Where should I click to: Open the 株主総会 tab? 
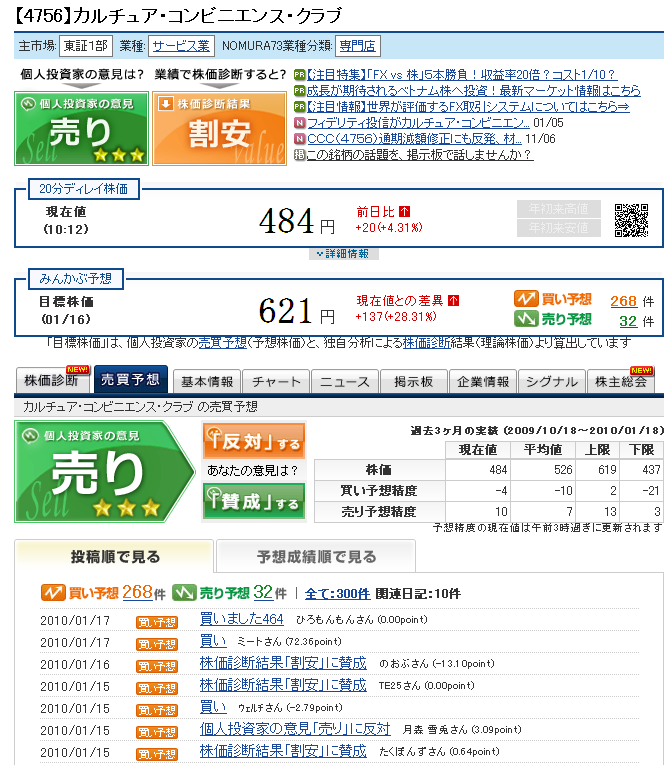tap(622, 382)
